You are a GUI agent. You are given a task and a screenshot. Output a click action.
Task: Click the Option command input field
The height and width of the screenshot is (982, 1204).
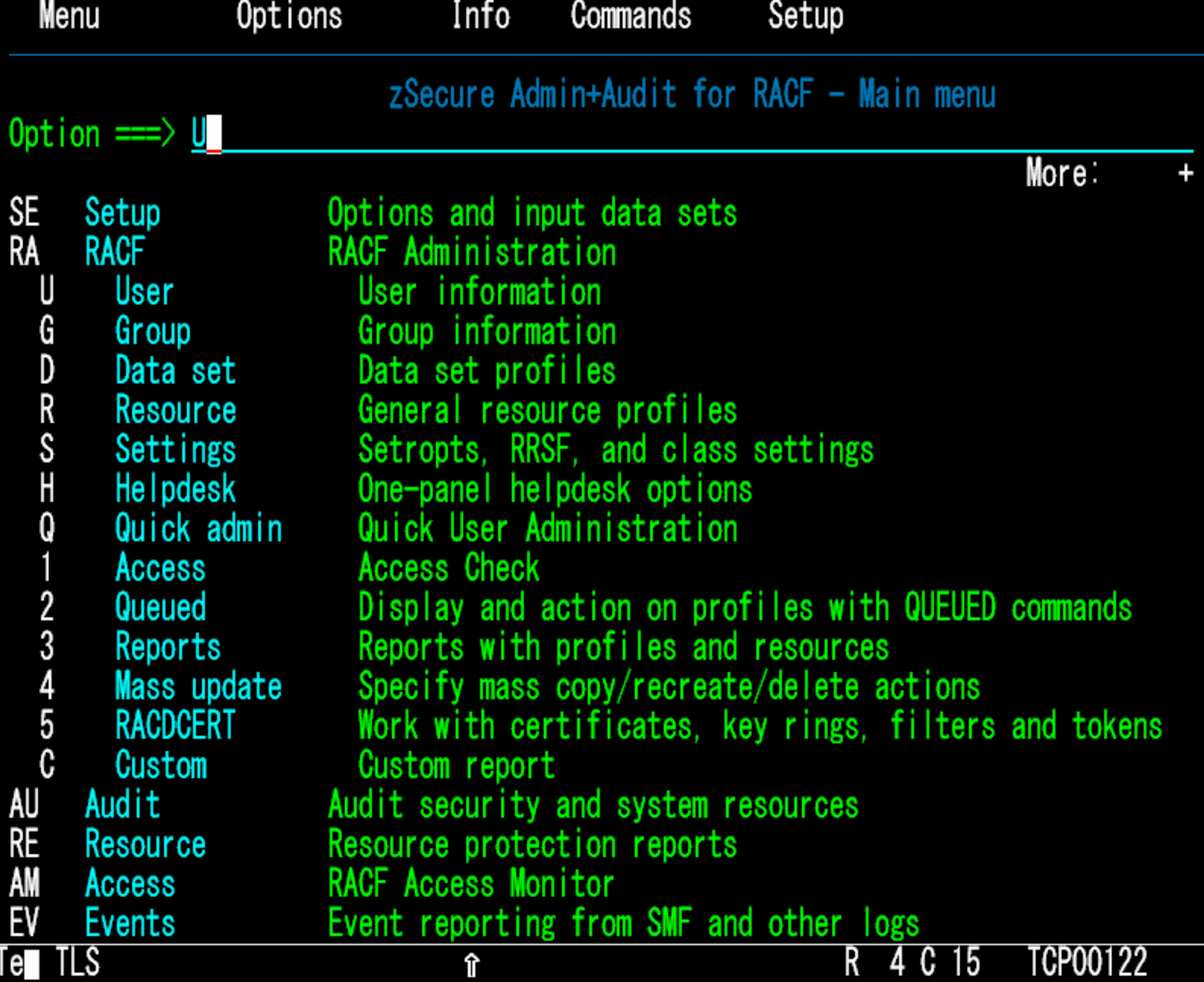click(692, 134)
